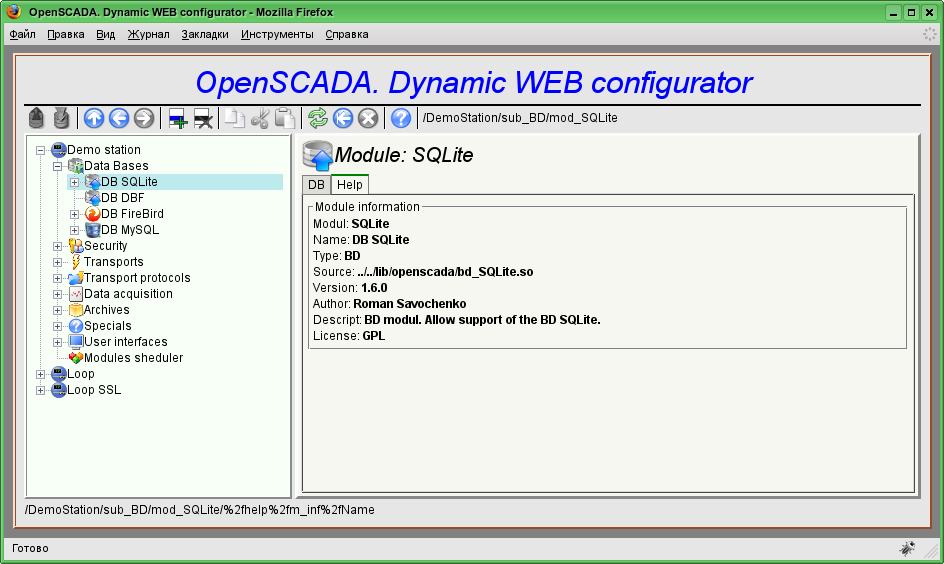Click the Delete item icon with black cross
The image size is (944, 564).
[x=203, y=119]
